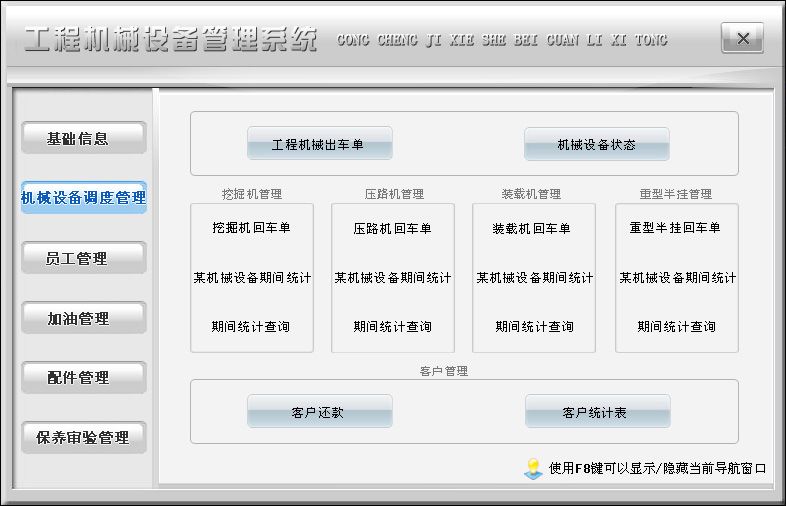Viewport: 786px width, 506px height.
Task: Switch to 员工管理 in the sidebar
Action: point(83,258)
